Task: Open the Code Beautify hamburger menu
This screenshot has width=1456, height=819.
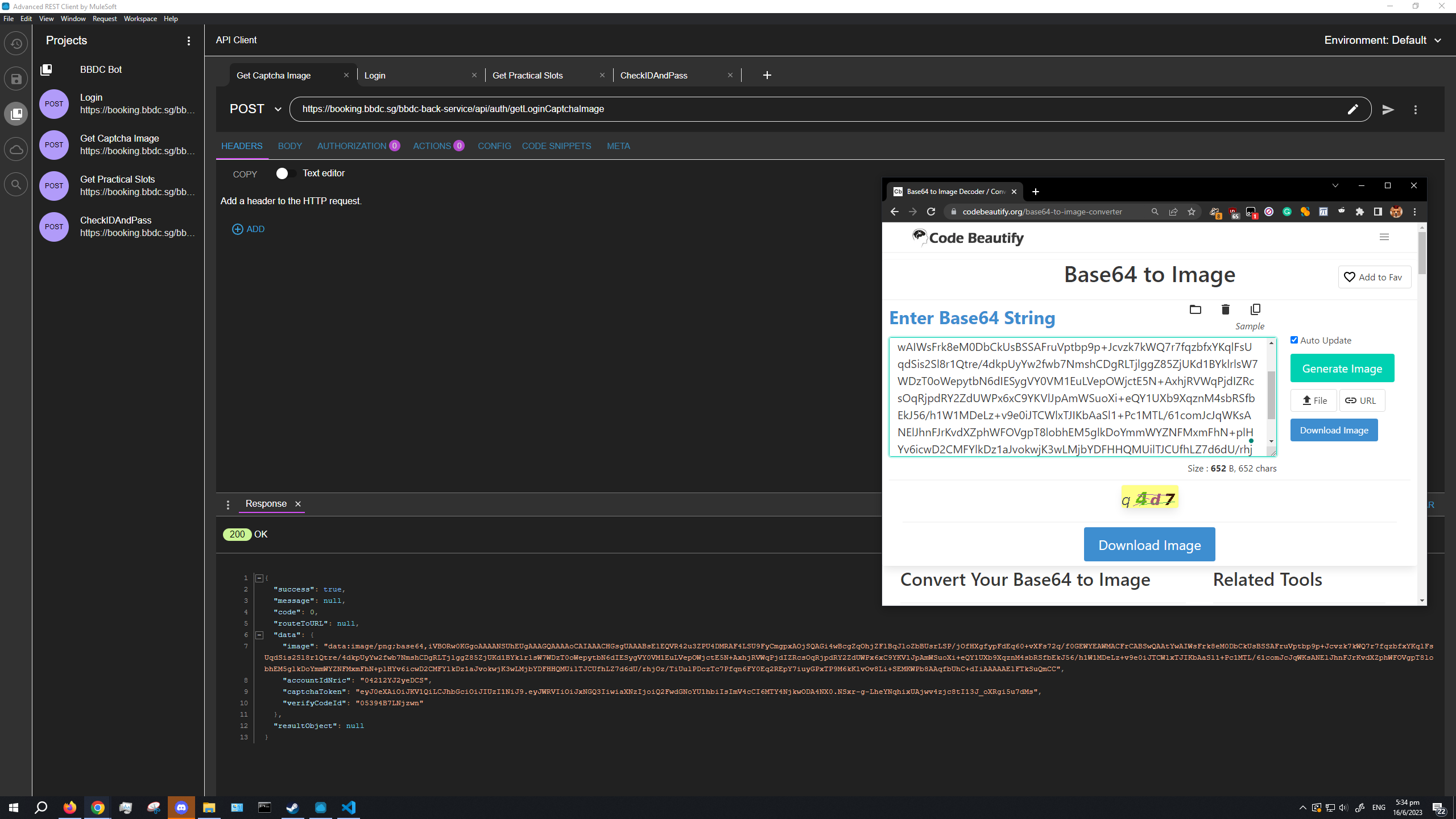Action: (x=1384, y=237)
